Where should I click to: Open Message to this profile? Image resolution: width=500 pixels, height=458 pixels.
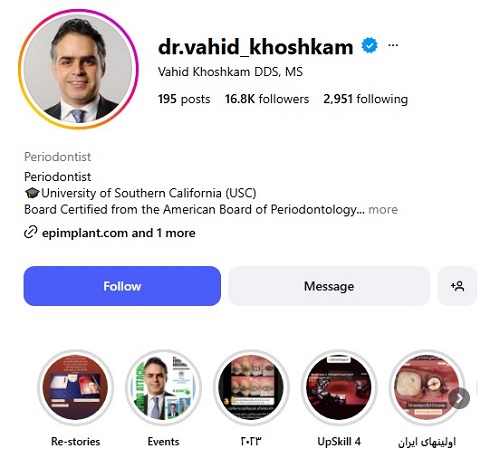click(x=329, y=286)
